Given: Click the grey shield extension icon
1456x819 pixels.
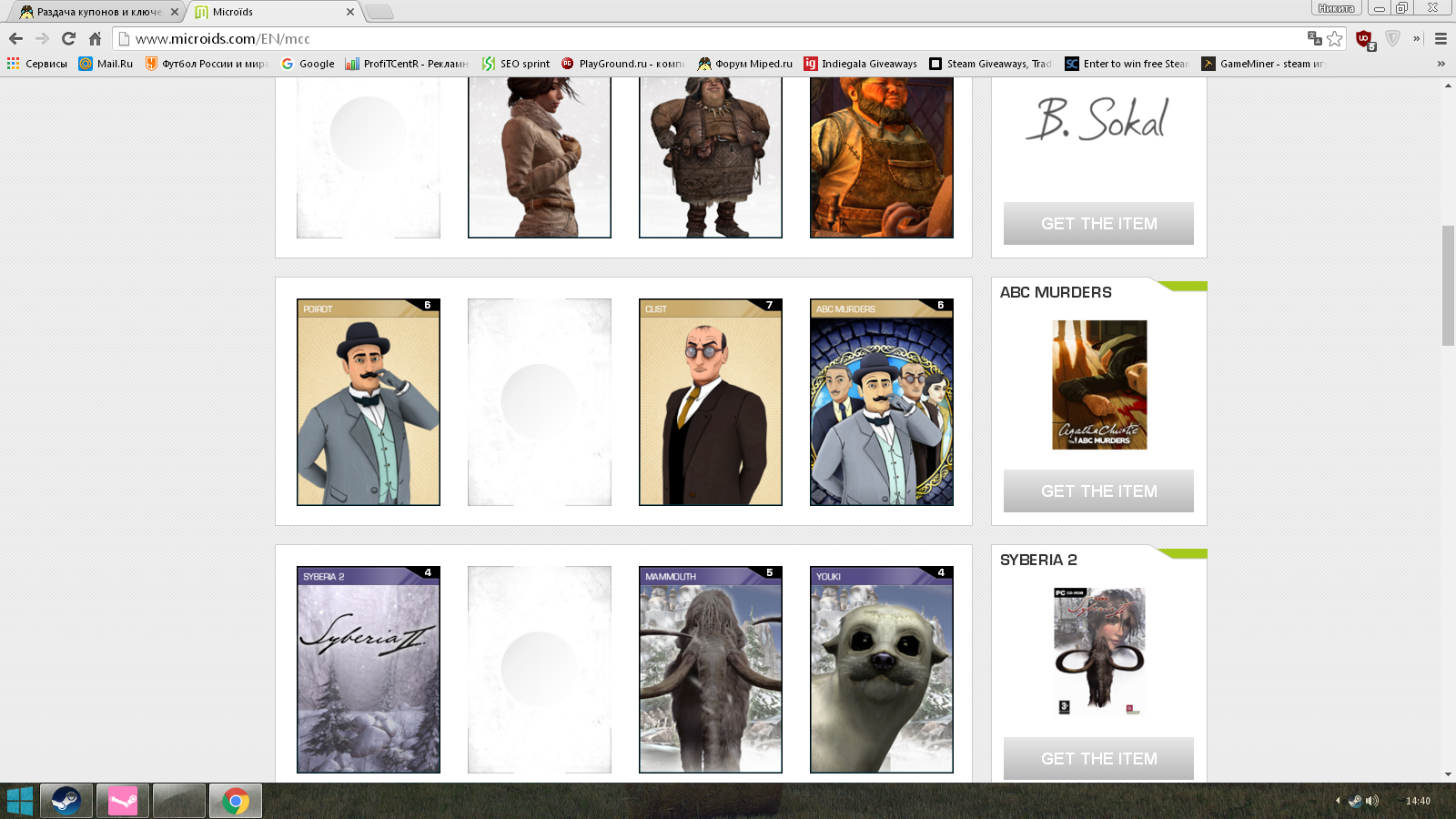Looking at the screenshot, I should click(1392, 38).
